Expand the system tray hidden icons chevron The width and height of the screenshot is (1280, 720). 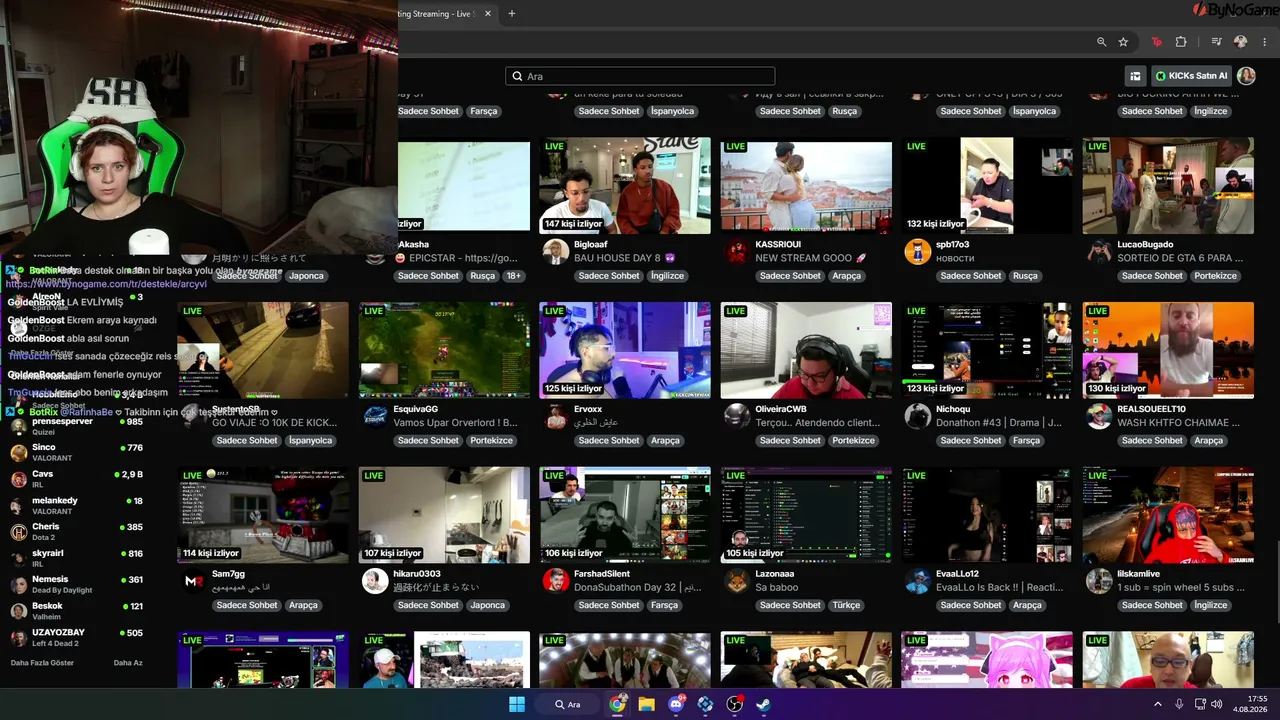pyautogui.click(x=1158, y=704)
